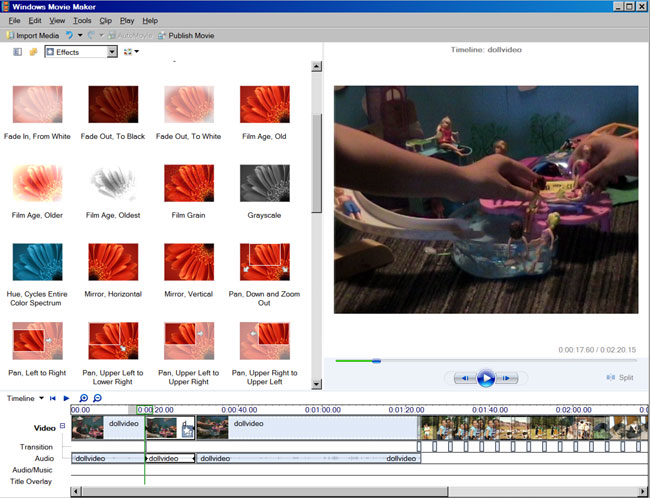Select the first dollvideo clip on Video track
650x498 pixels.
tap(108, 428)
